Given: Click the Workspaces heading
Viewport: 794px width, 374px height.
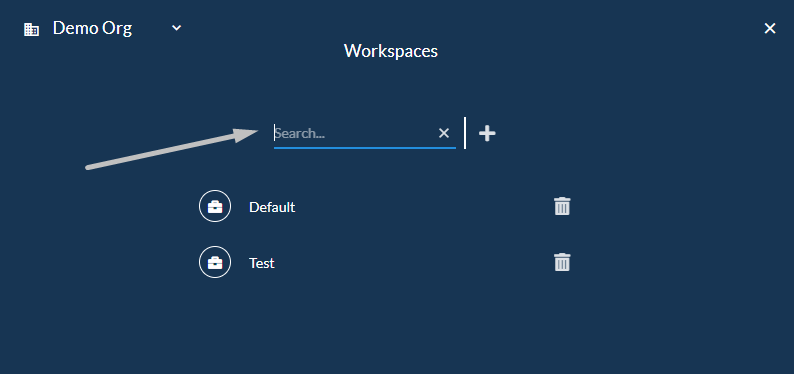Looking at the screenshot, I should point(391,51).
